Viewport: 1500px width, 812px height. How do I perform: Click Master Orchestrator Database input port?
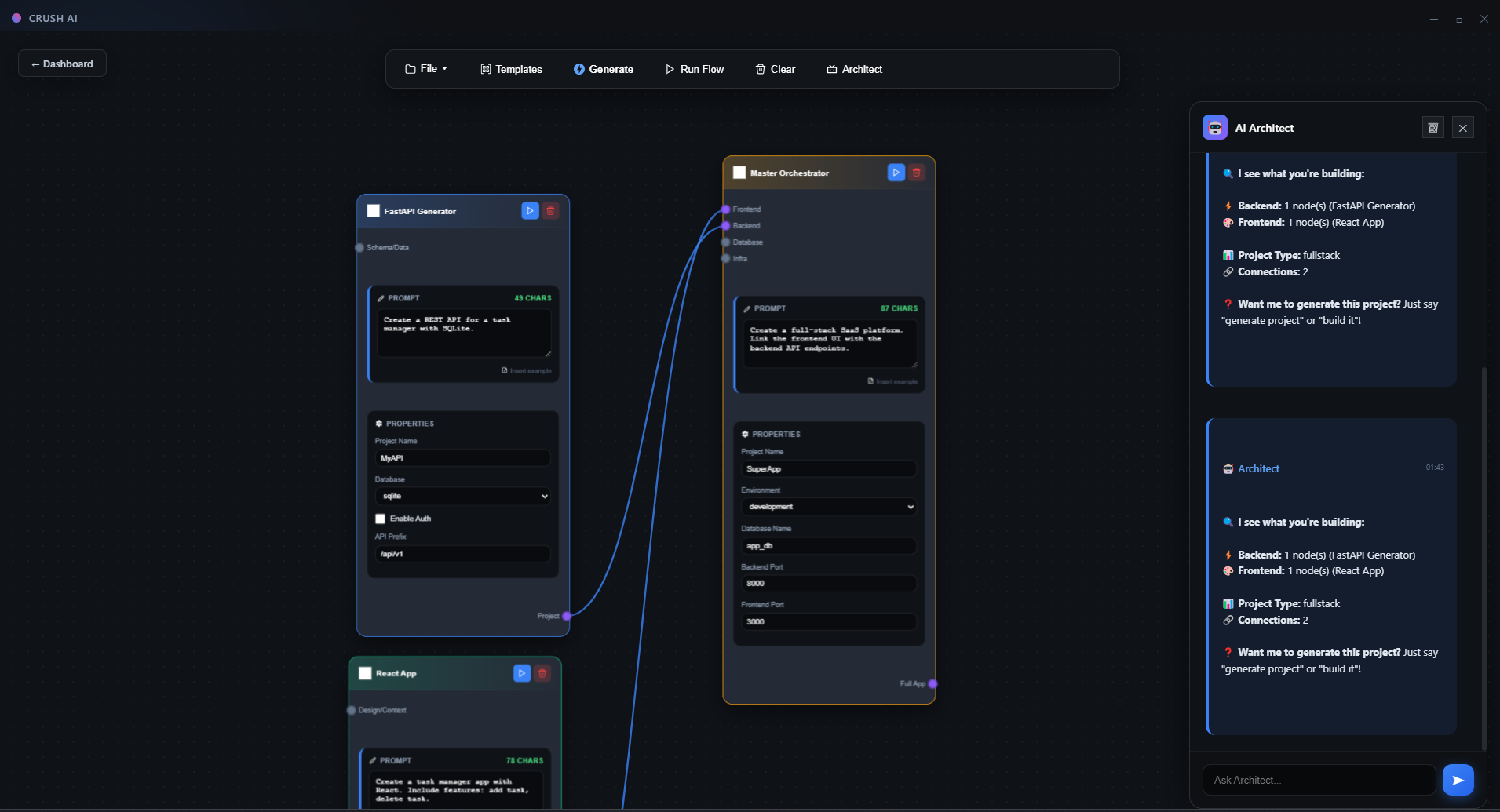(726, 242)
